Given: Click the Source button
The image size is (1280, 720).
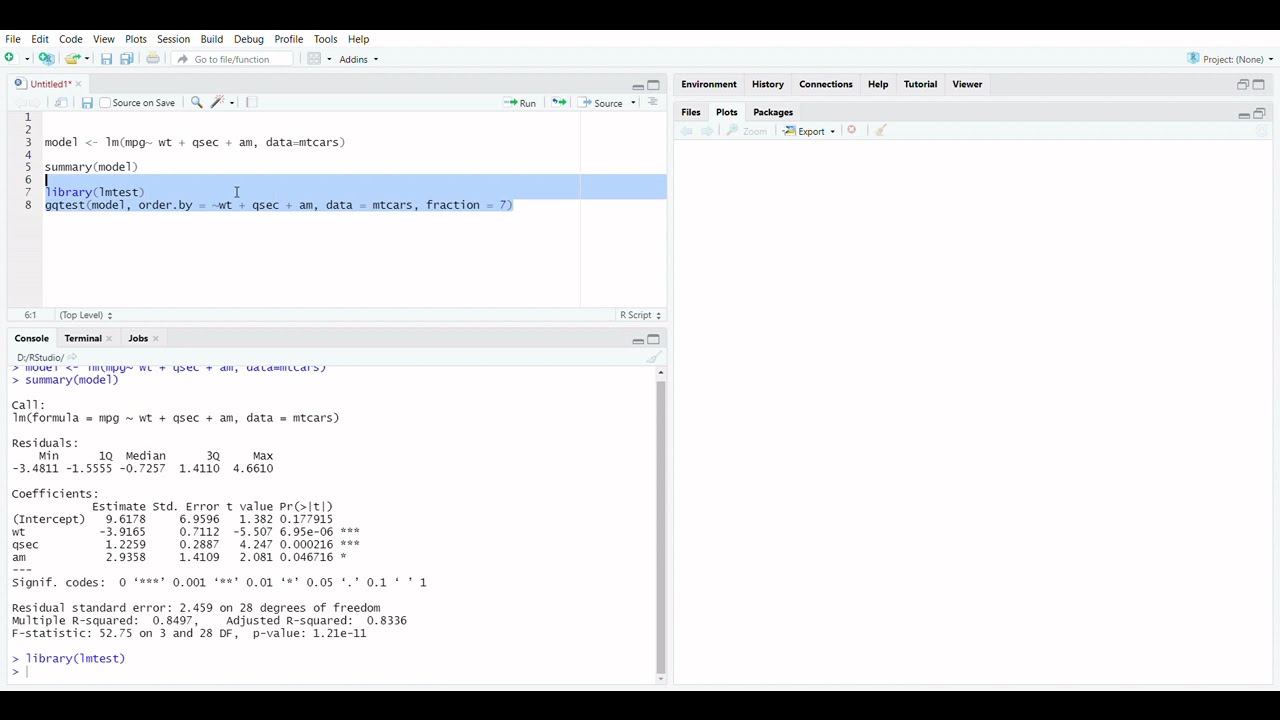Looking at the screenshot, I should point(601,103).
